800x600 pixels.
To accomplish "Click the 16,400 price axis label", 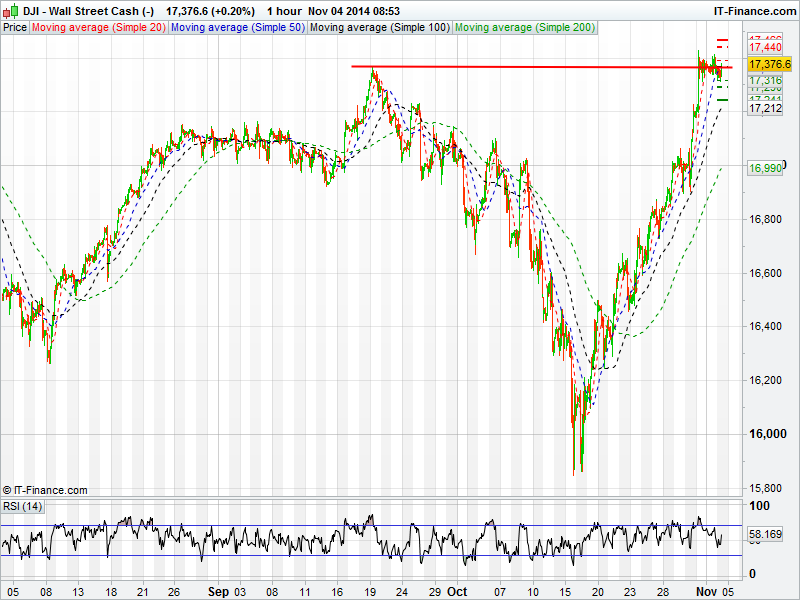I will (765, 327).
